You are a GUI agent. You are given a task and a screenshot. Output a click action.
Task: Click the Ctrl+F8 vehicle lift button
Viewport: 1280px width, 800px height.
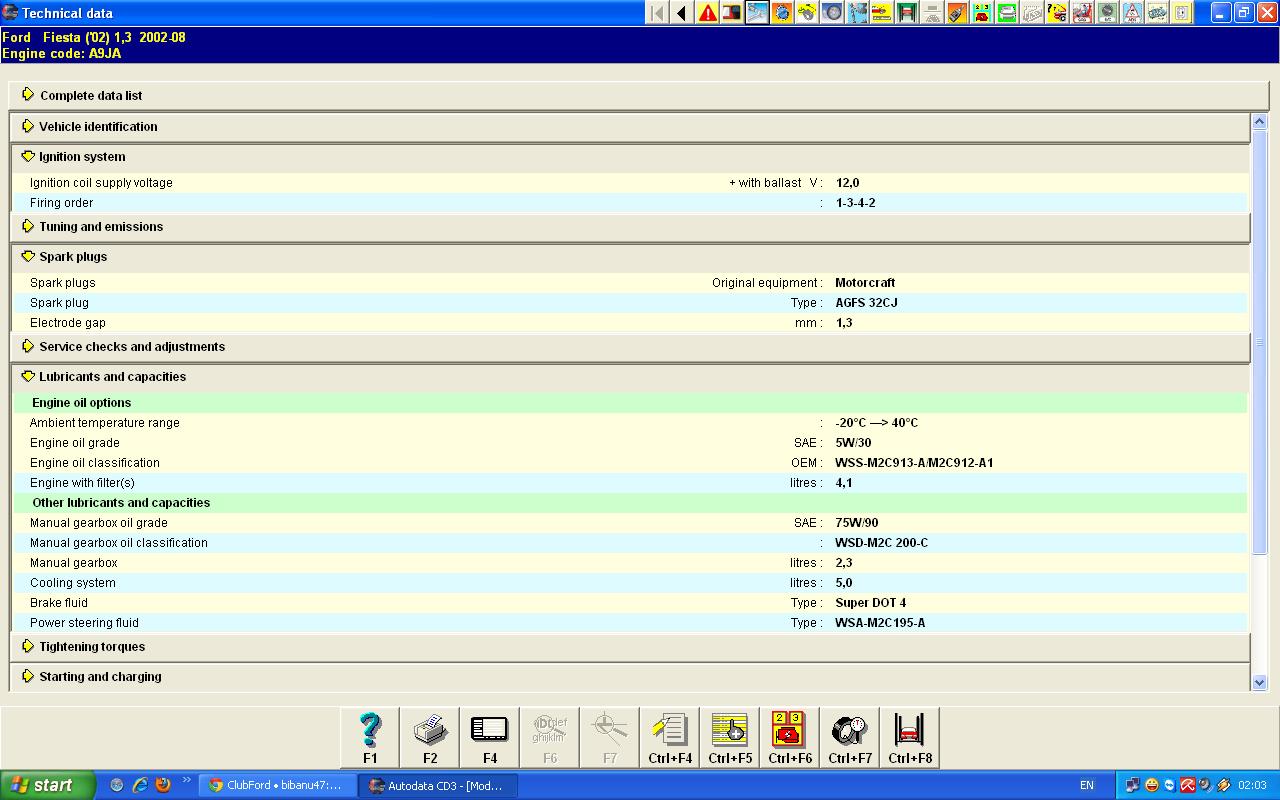pyautogui.click(x=910, y=737)
